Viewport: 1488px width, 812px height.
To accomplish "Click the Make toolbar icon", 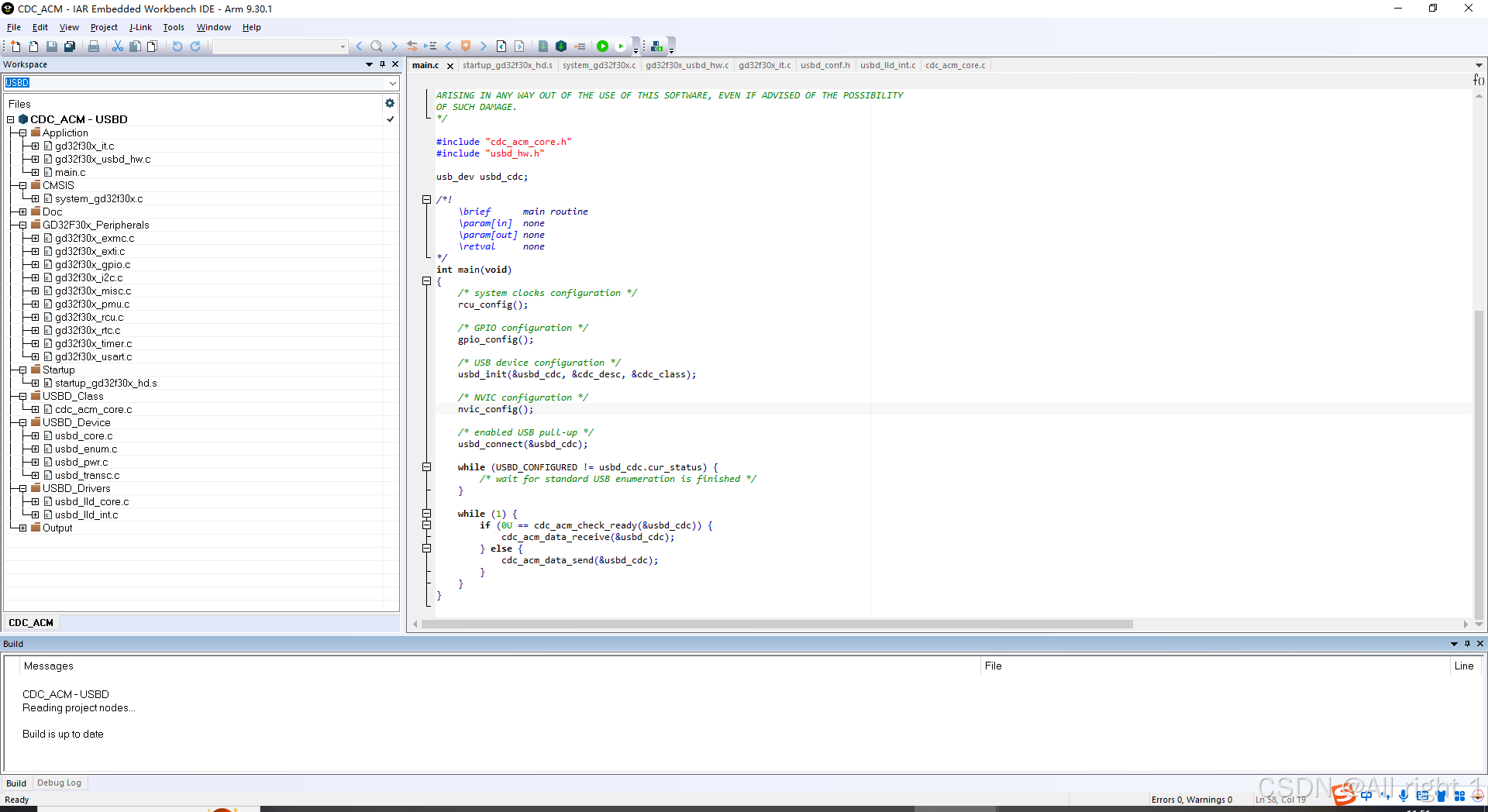I will (561, 46).
